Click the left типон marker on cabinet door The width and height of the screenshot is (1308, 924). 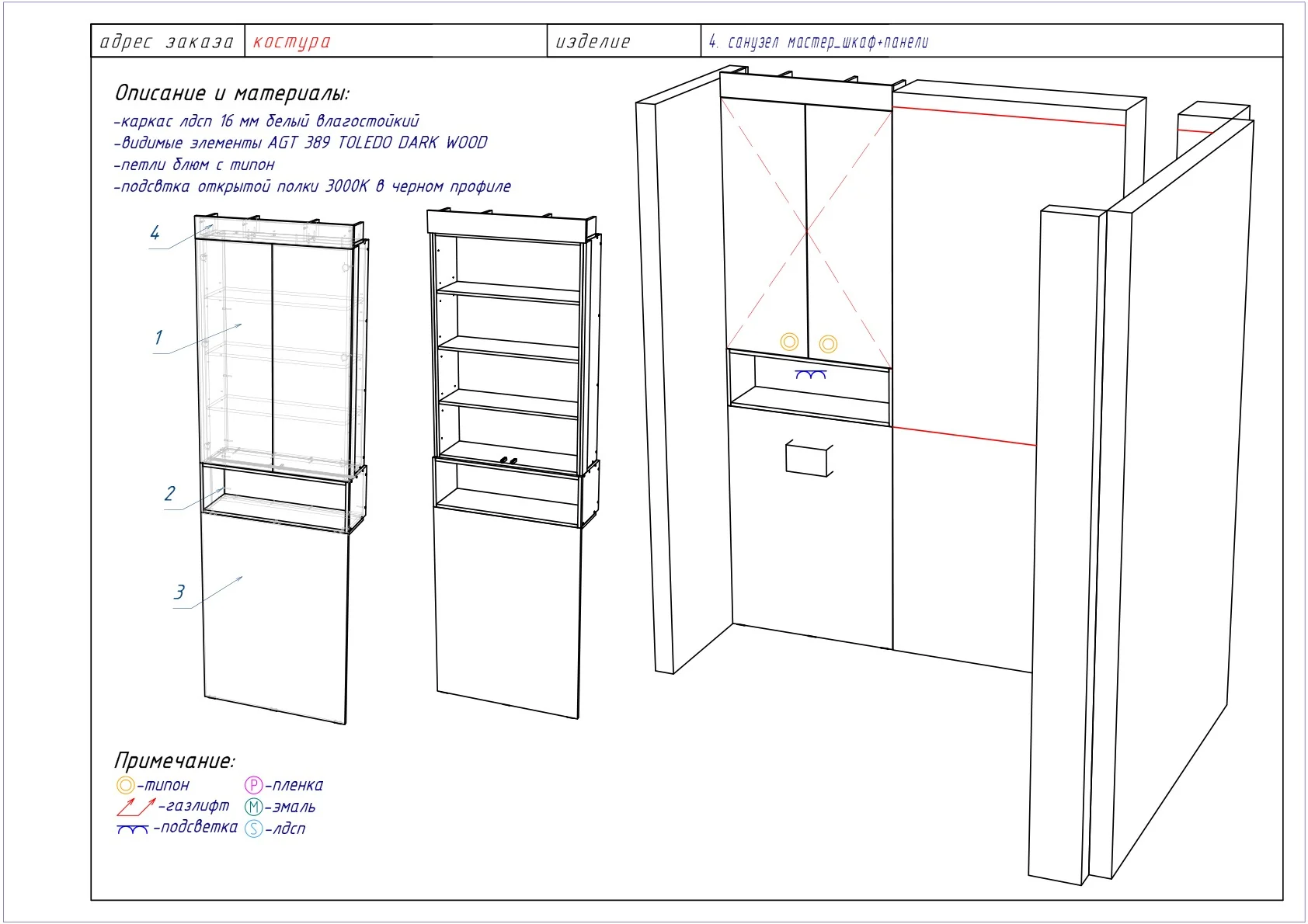click(x=789, y=342)
